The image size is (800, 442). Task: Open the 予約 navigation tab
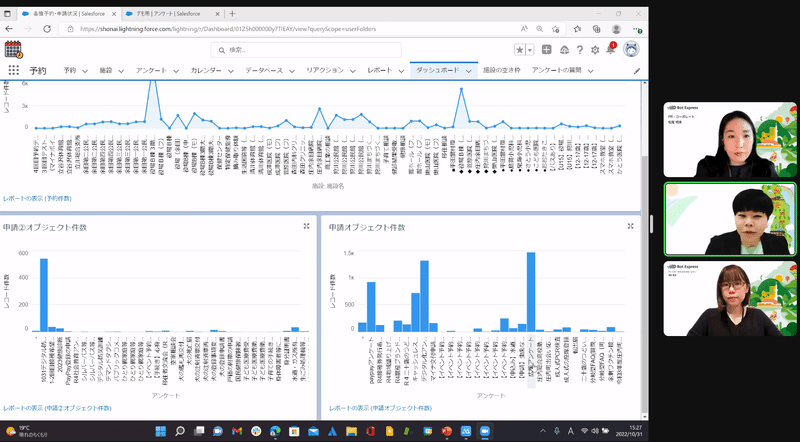coord(70,70)
